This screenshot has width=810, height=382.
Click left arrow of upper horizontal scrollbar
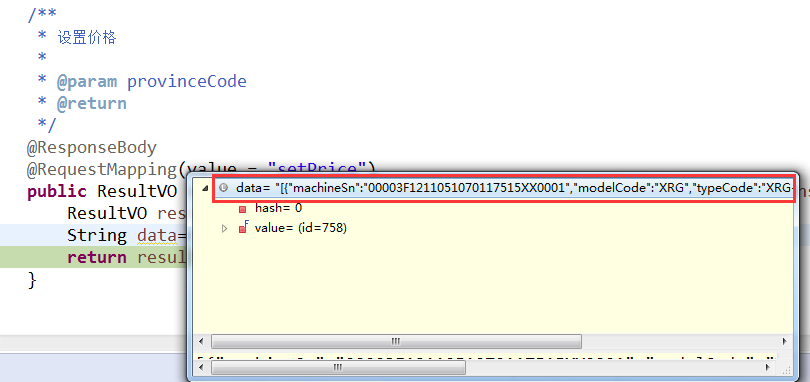coord(201,342)
